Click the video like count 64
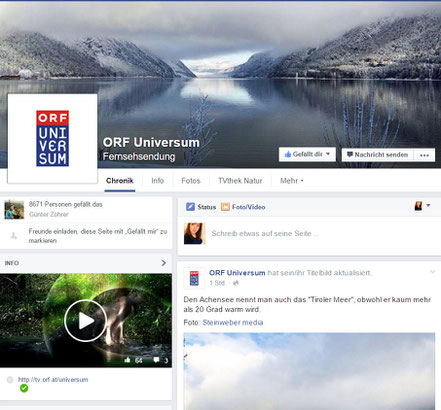 pyautogui.click(x=139, y=360)
